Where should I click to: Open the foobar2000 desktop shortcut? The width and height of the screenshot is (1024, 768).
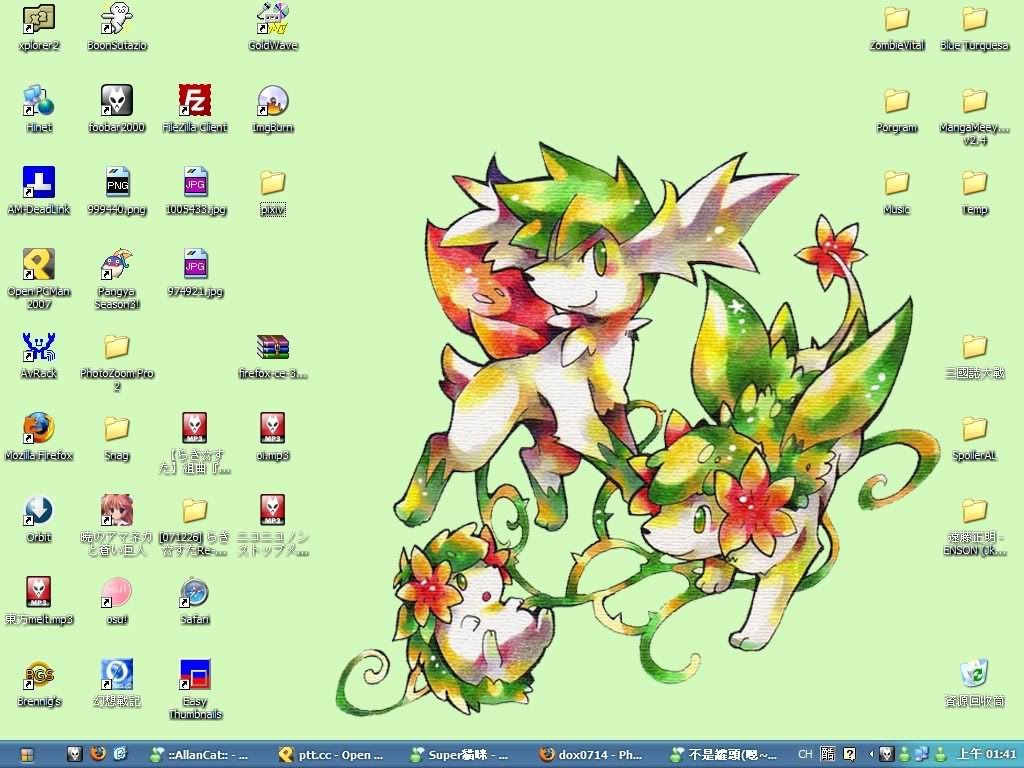116,100
